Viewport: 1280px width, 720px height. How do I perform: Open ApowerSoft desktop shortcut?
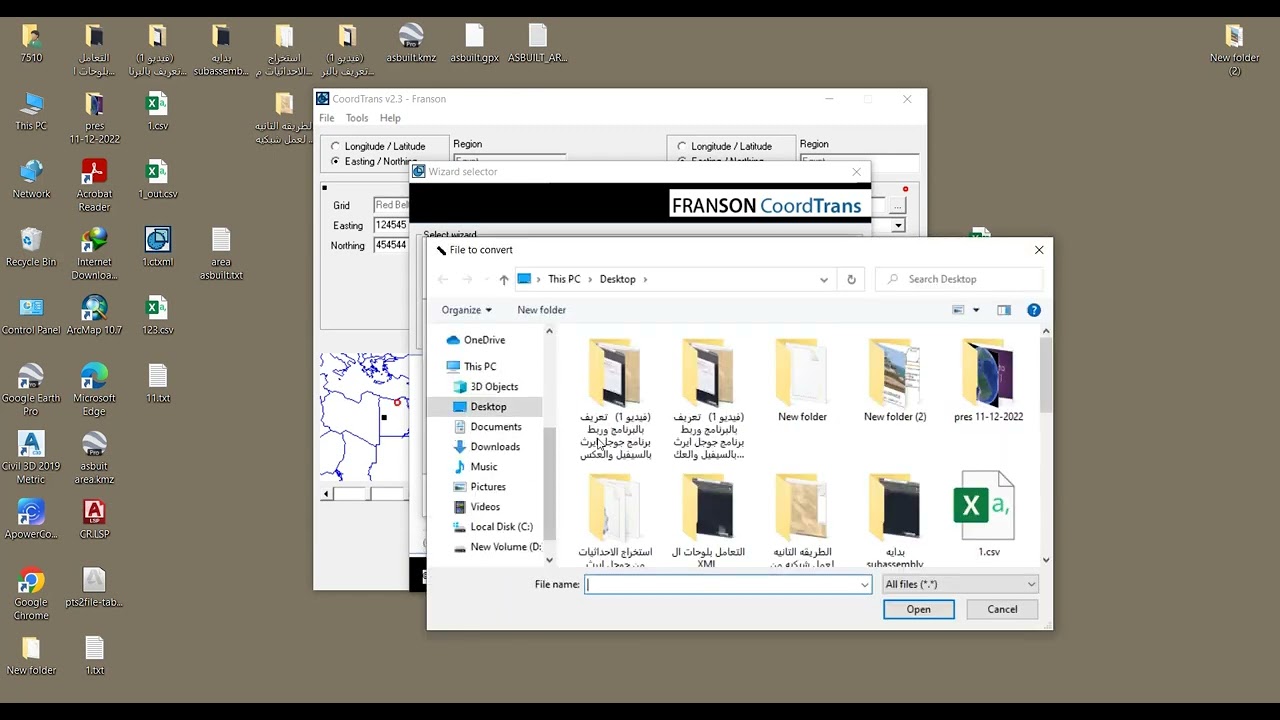pos(31,519)
